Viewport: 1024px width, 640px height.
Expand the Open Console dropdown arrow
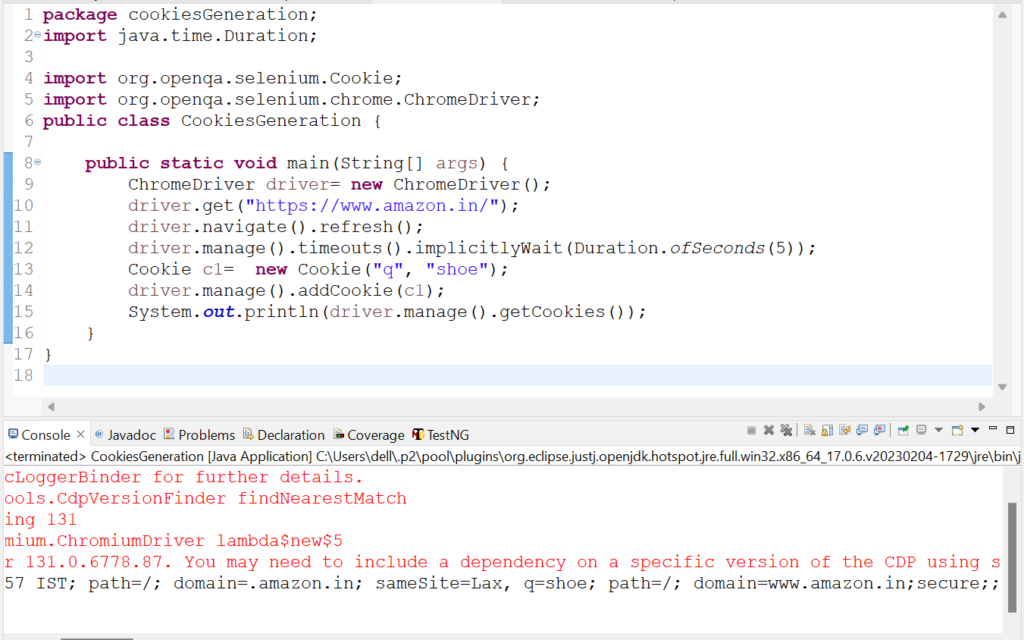(x=975, y=430)
